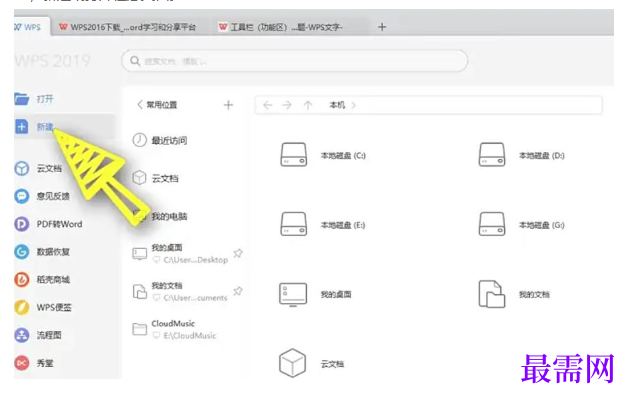633x400 pixels.
Task: Open 流程图 flowchart icon
Action: pyautogui.click(x=21, y=335)
